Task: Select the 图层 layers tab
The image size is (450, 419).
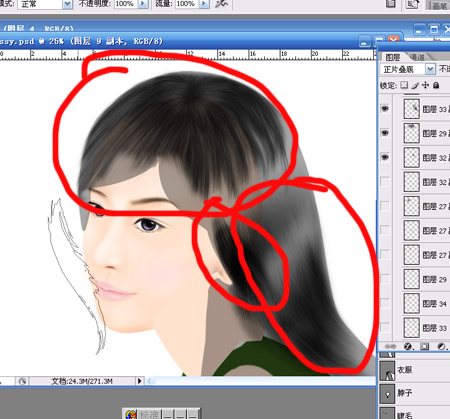Action: [x=393, y=57]
